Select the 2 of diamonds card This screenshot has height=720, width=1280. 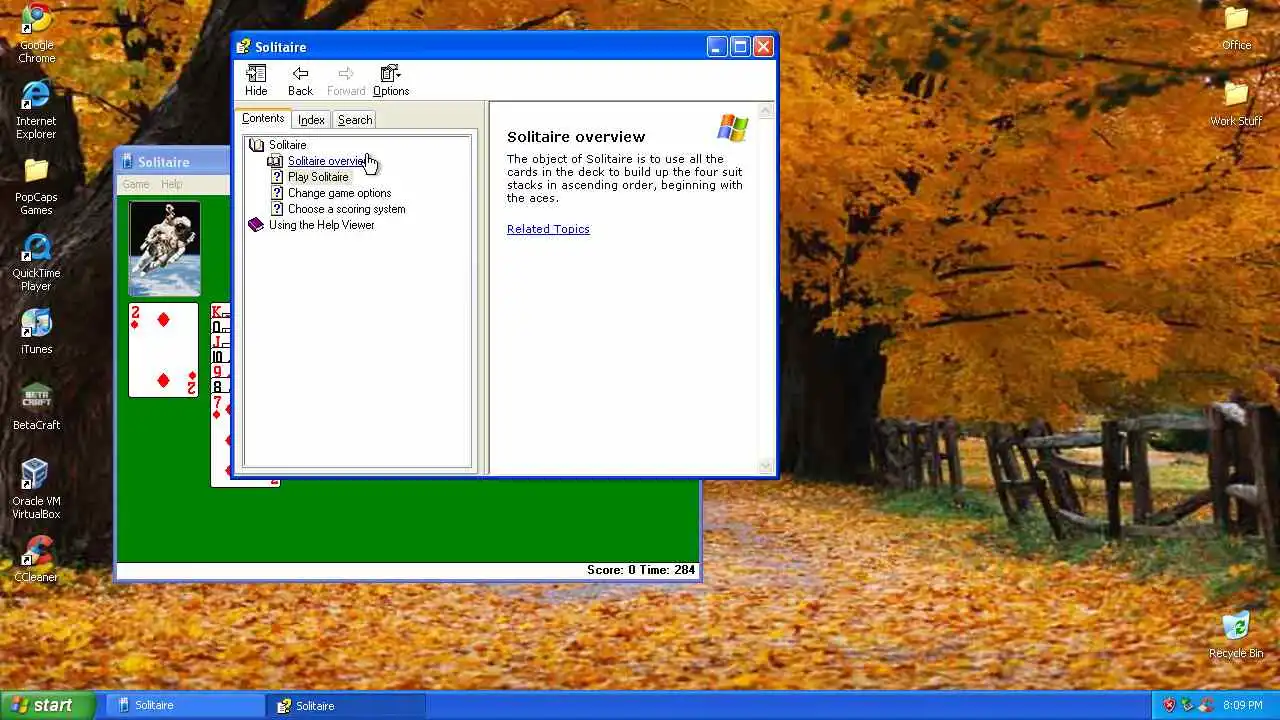164,350
